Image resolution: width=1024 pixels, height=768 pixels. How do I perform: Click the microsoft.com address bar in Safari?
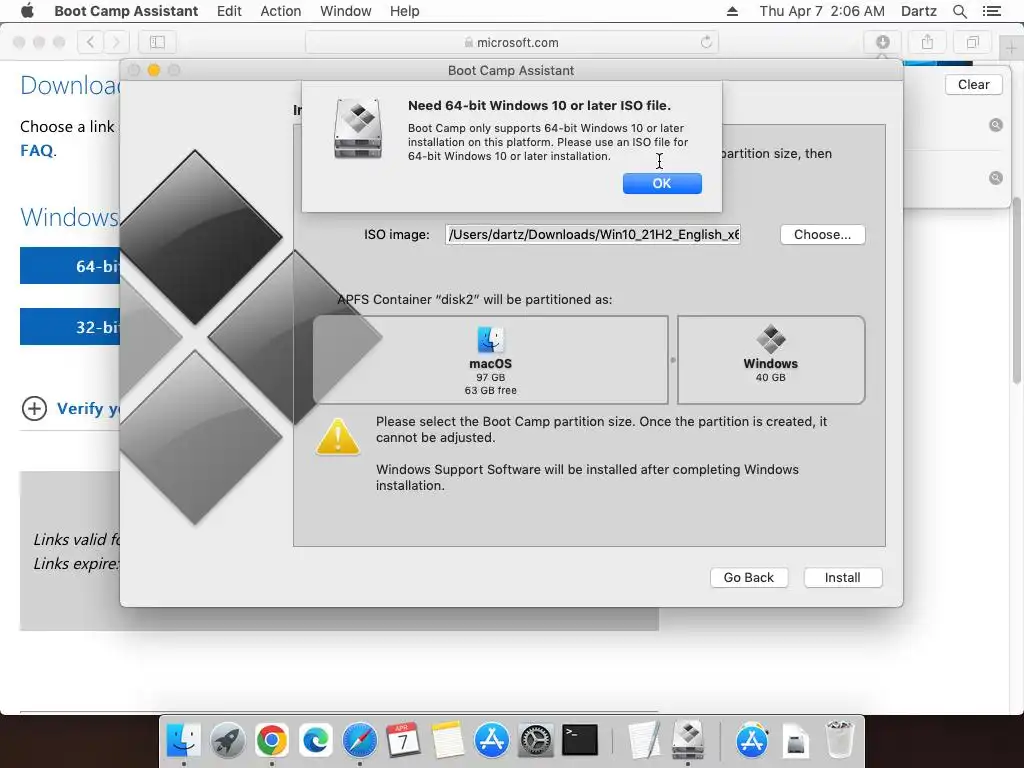click(x=511, y=42)
